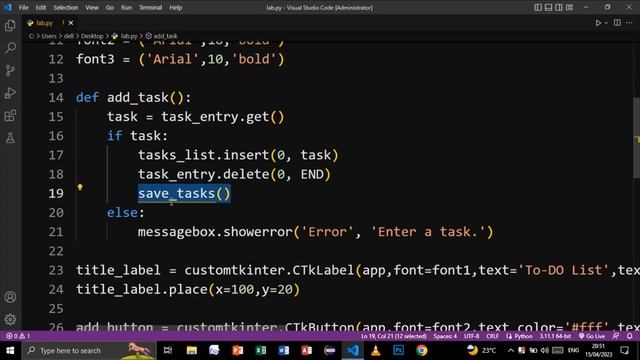The height and width of the screenshot is (360, 640).
Task: Click the lab.py breadcrumb segment
Action: [x=129, y=36]
